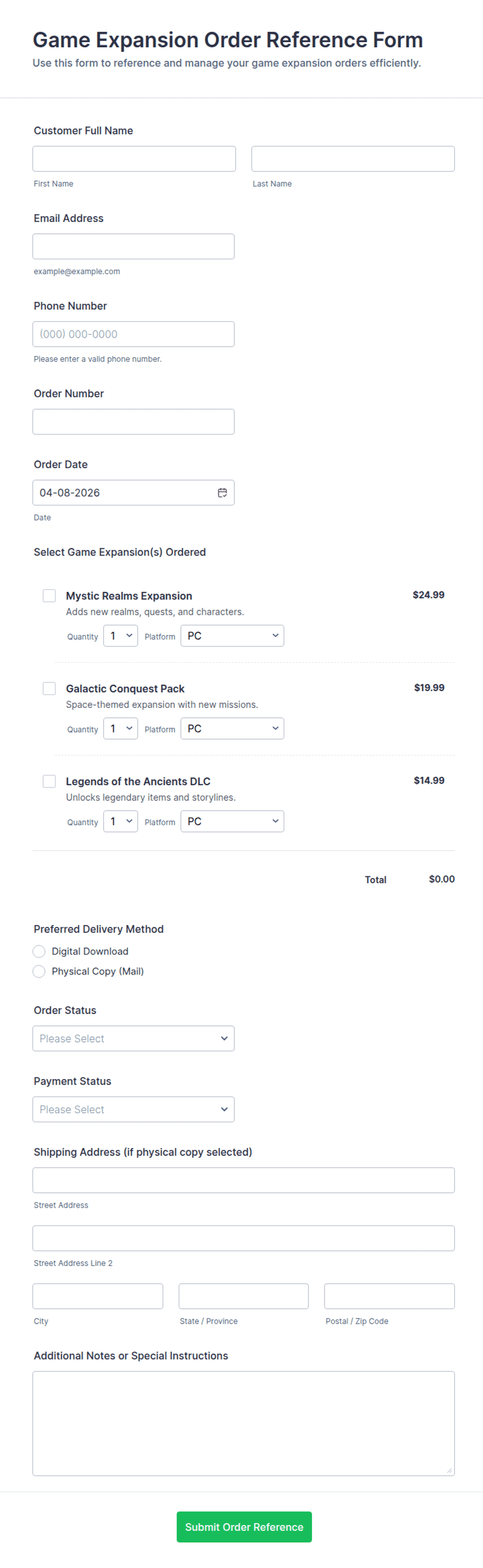
Task: Expand the Payment Status dropdown
Action: pyautogui.click(x=133, y=1109)
